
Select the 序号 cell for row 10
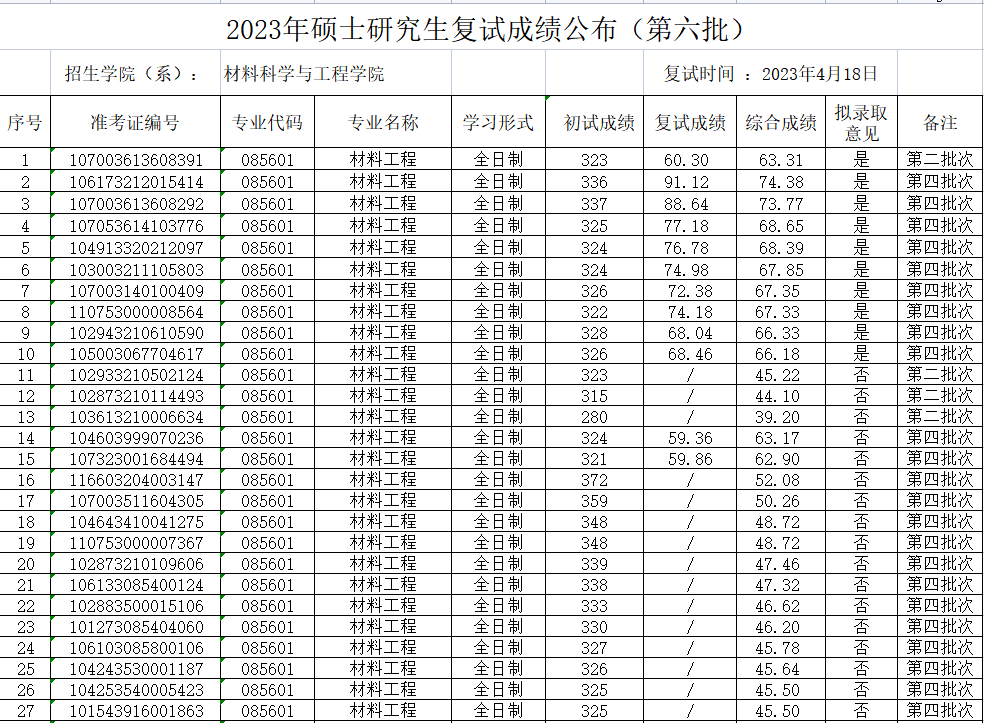(25, 354)
